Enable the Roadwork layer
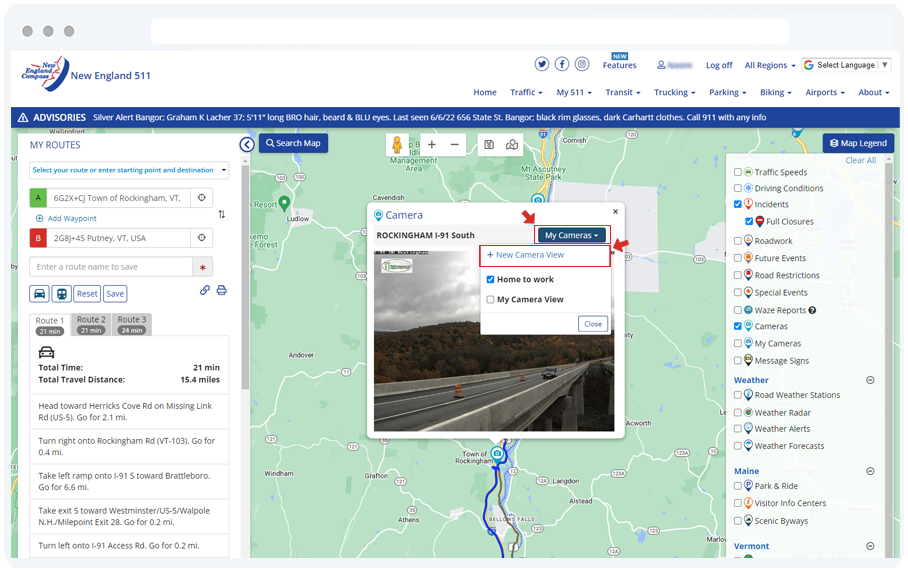The width and height of the screenshot is (908, 581). coord(738,241)
